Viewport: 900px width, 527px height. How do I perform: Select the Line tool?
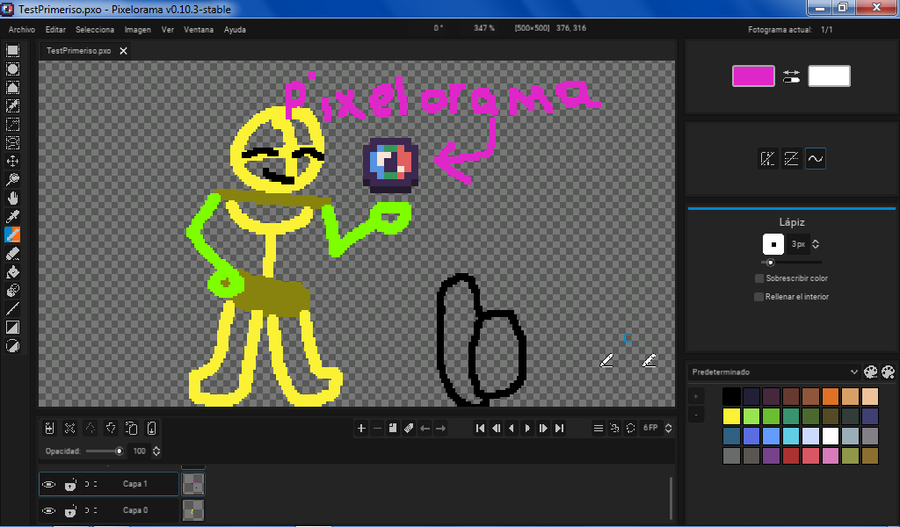point(13,309)
